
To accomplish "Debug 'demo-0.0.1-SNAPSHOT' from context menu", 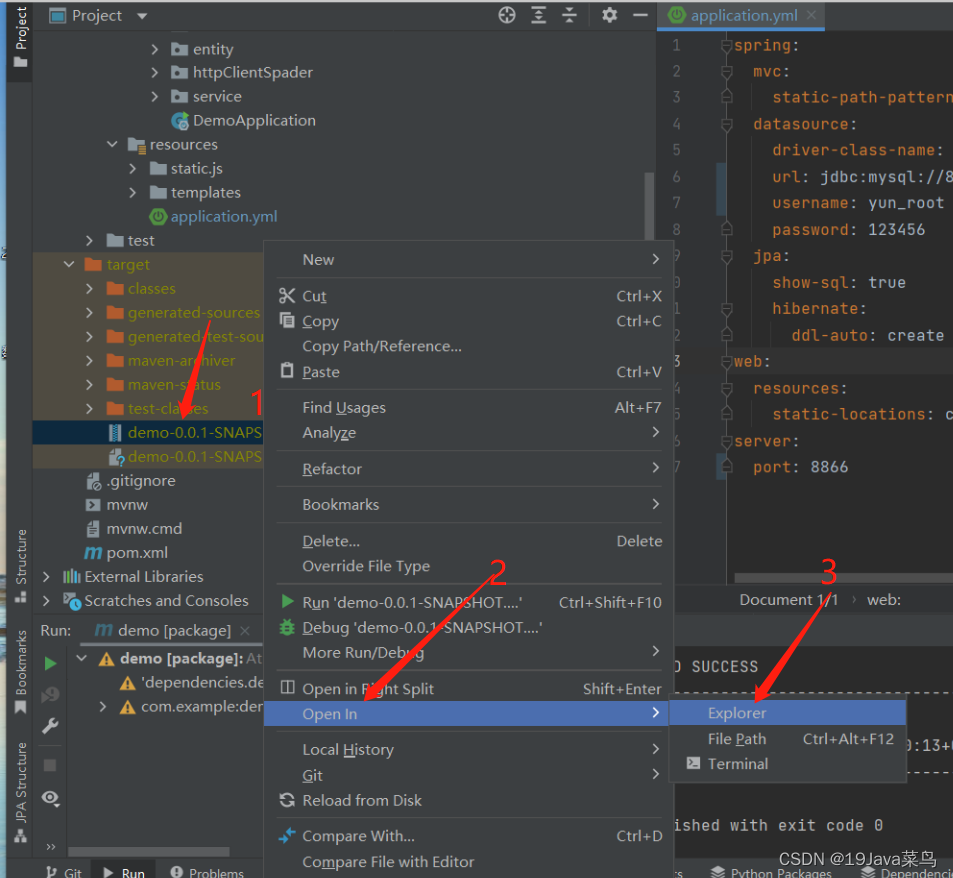I will (469, 627).
